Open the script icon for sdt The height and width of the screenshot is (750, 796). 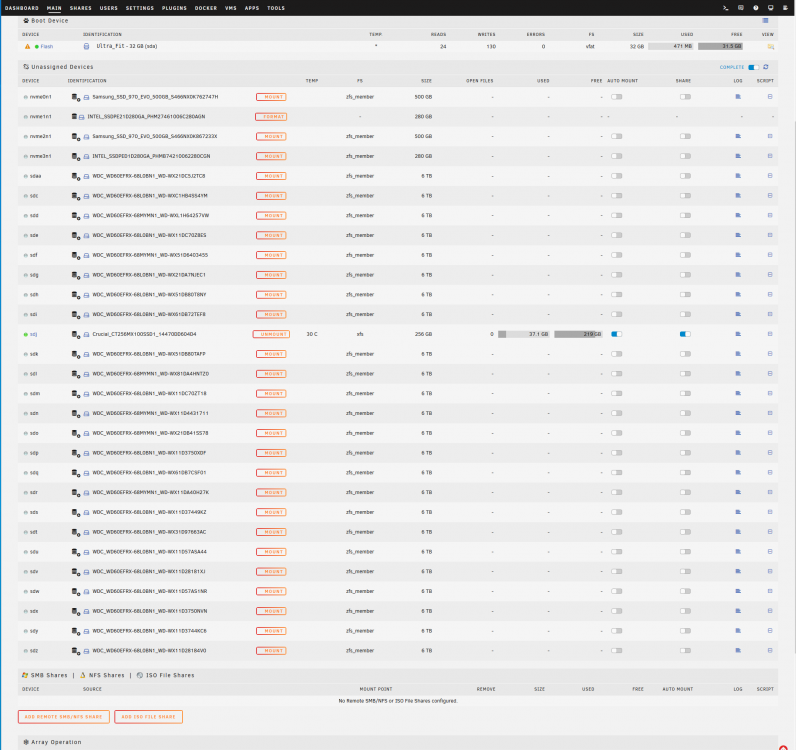point(770,532)
